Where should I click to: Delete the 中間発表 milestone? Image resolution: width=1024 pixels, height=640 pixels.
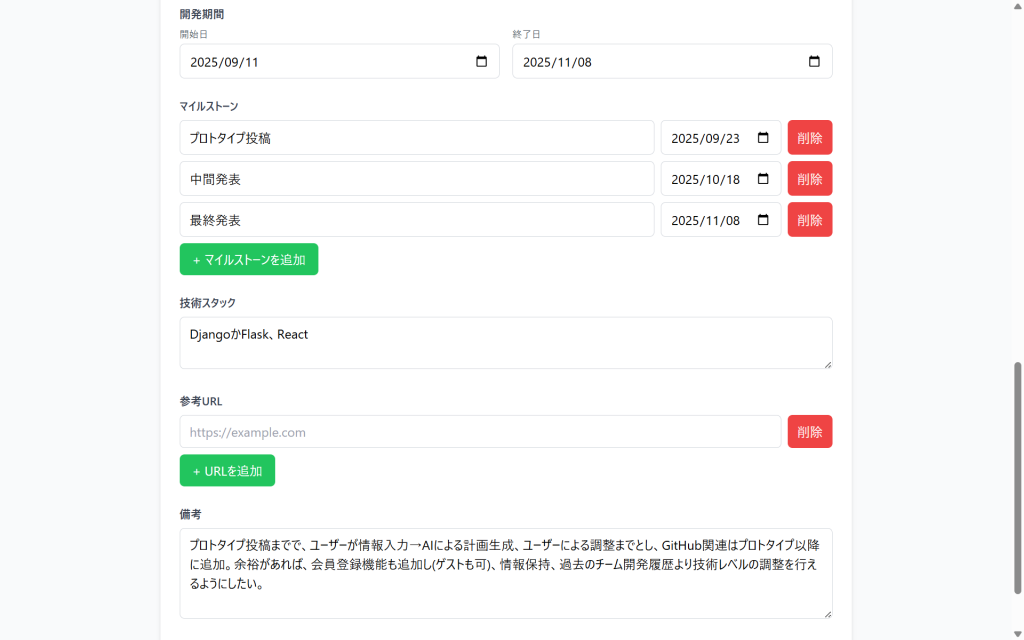(809, 179)
